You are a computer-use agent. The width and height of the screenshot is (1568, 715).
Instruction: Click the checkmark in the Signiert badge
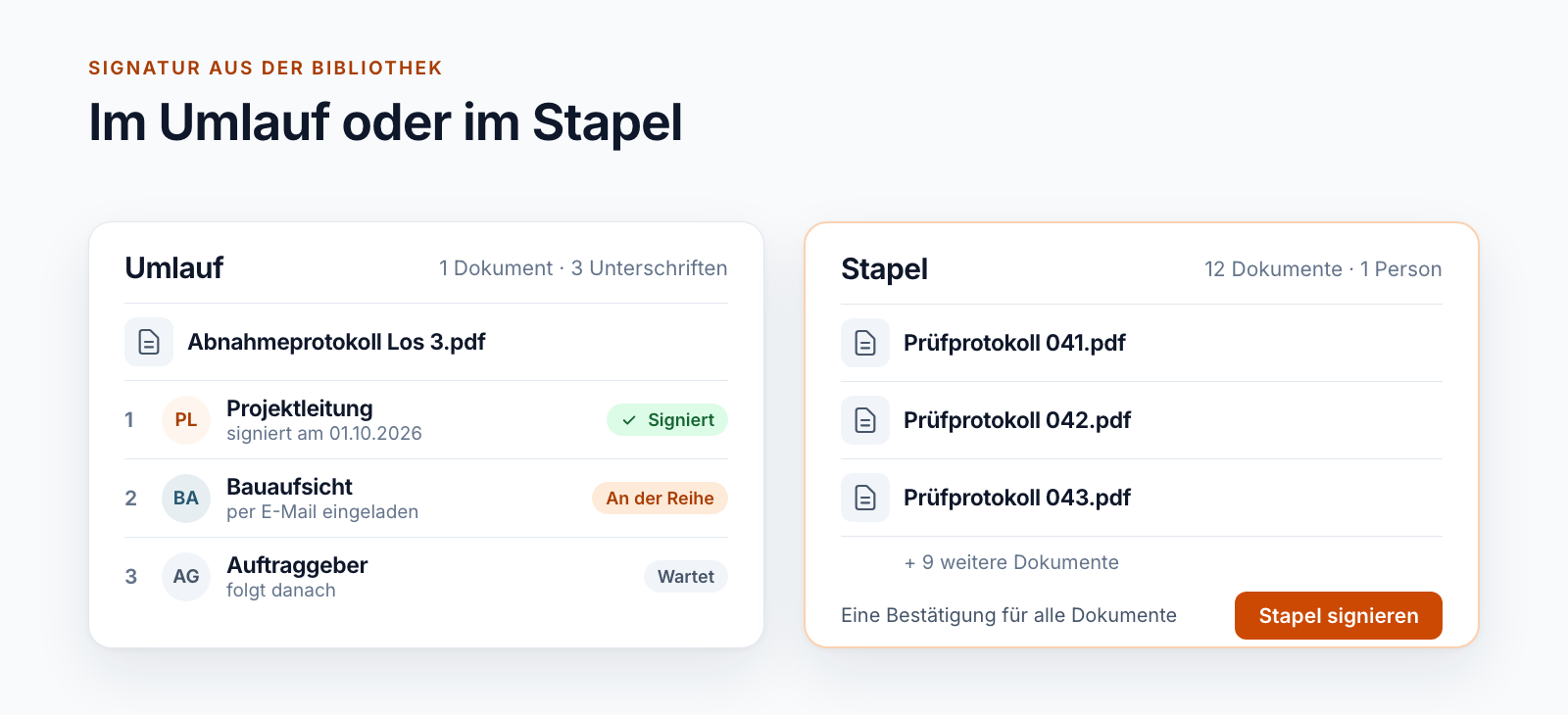point(629,420)
